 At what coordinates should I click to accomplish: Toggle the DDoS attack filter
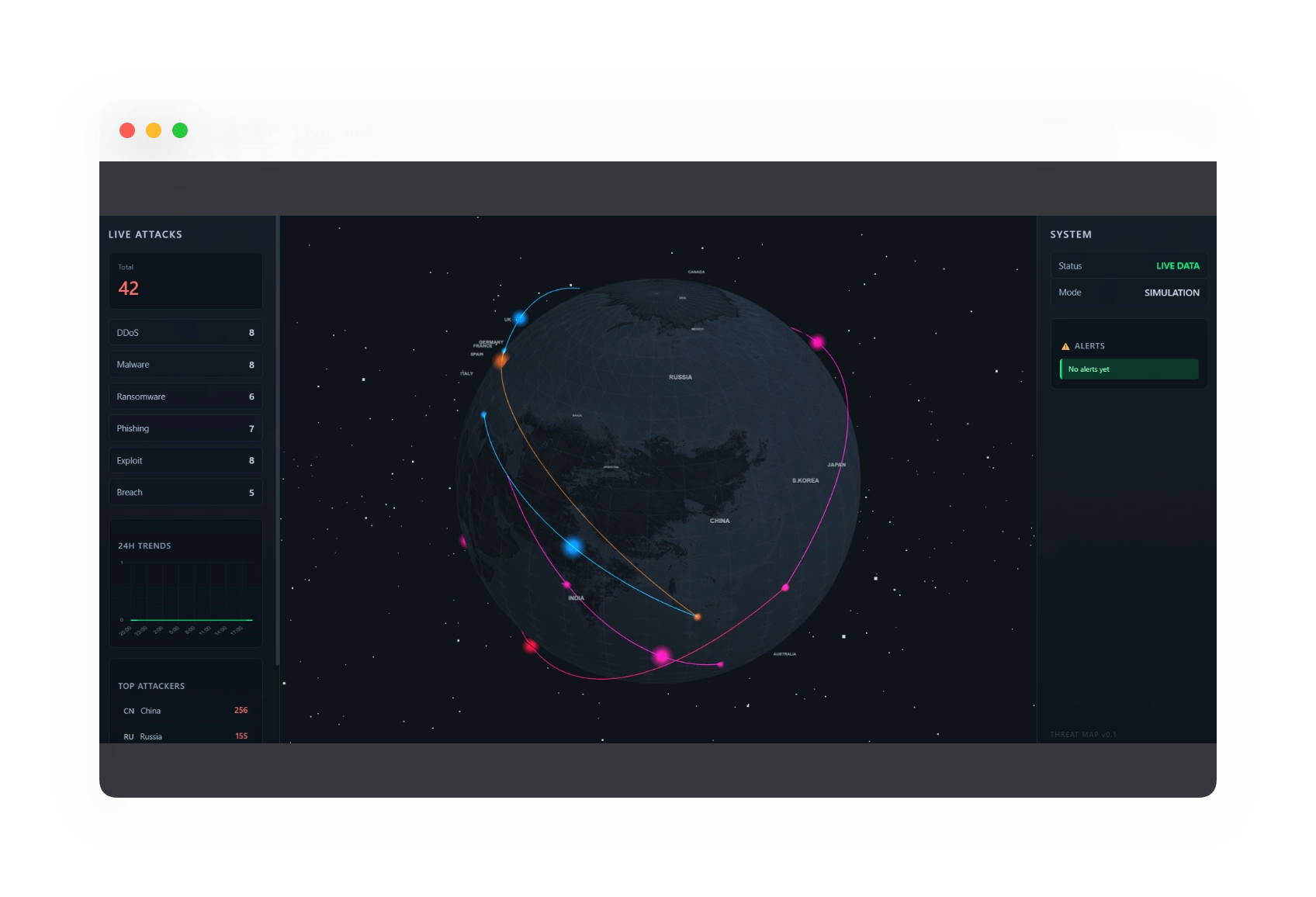185,332
